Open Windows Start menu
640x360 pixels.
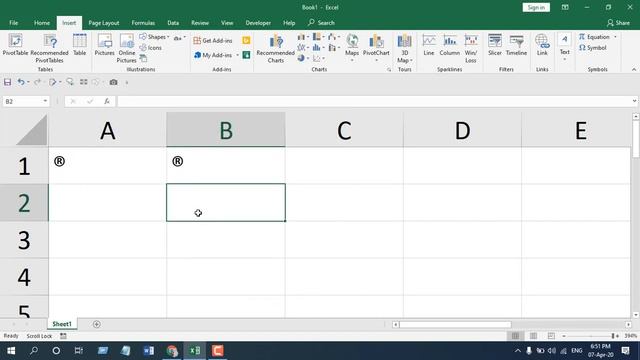pyautogui.click(x=11, y=351)
